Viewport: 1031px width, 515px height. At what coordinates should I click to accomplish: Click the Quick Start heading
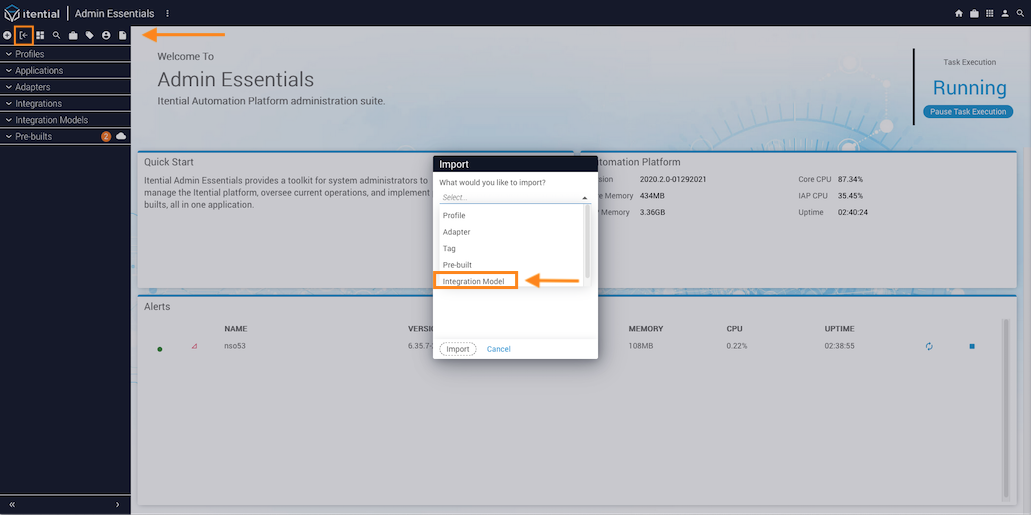169,162
